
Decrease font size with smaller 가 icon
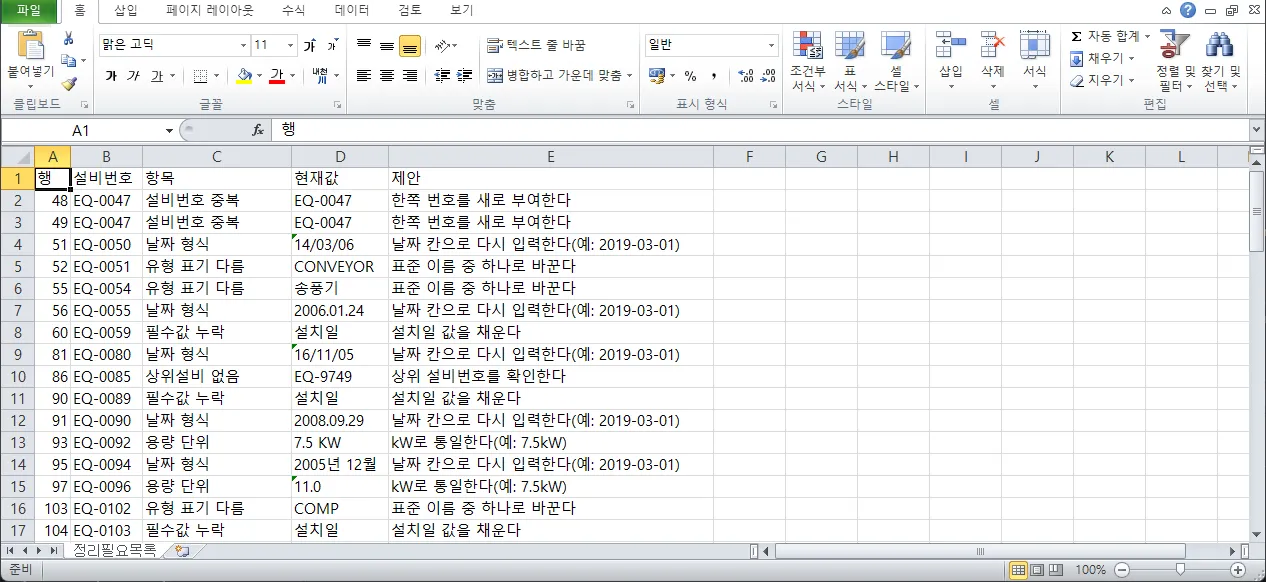tap(332, 46)
